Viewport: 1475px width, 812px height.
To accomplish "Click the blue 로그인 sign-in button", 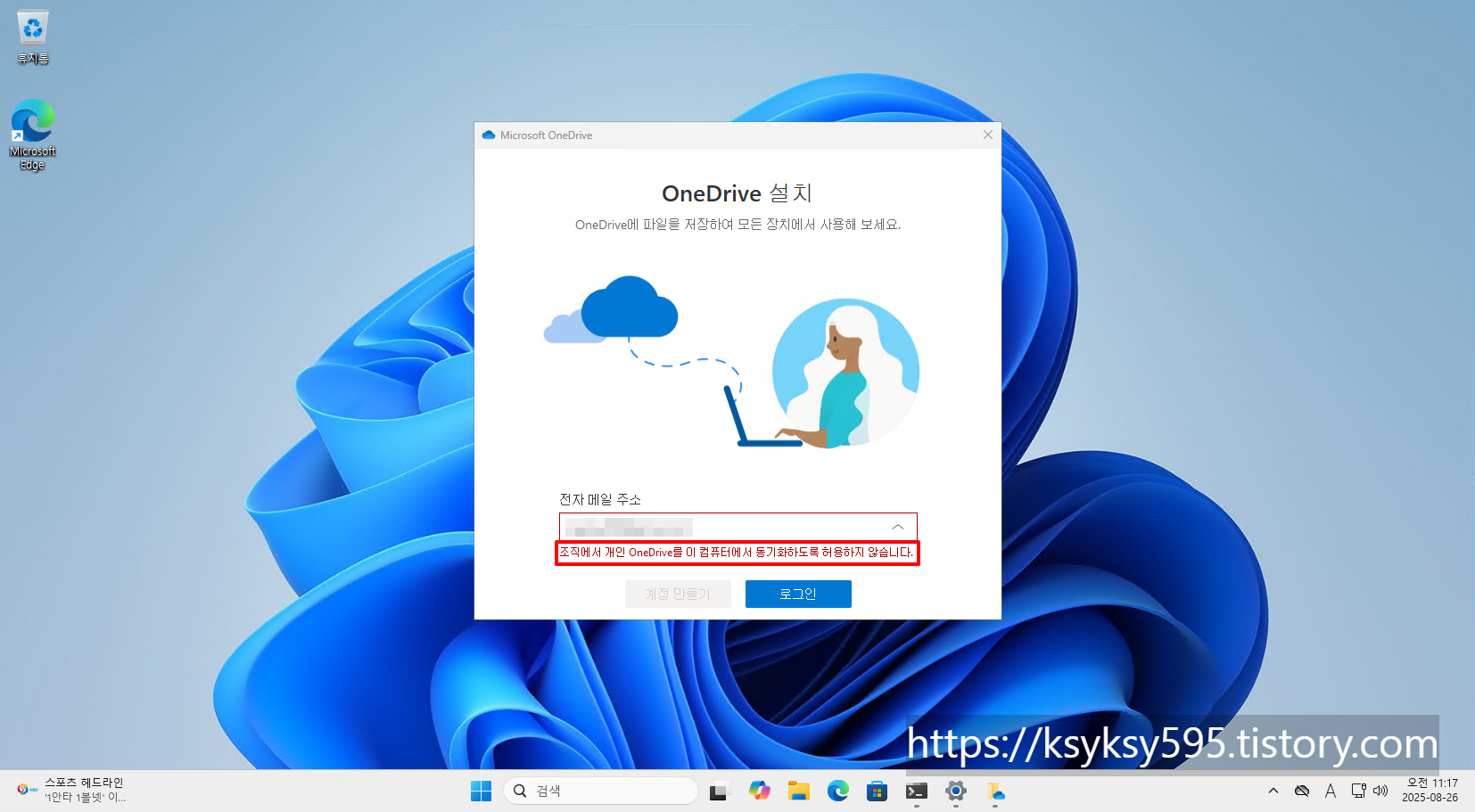I will click(798, 594).
